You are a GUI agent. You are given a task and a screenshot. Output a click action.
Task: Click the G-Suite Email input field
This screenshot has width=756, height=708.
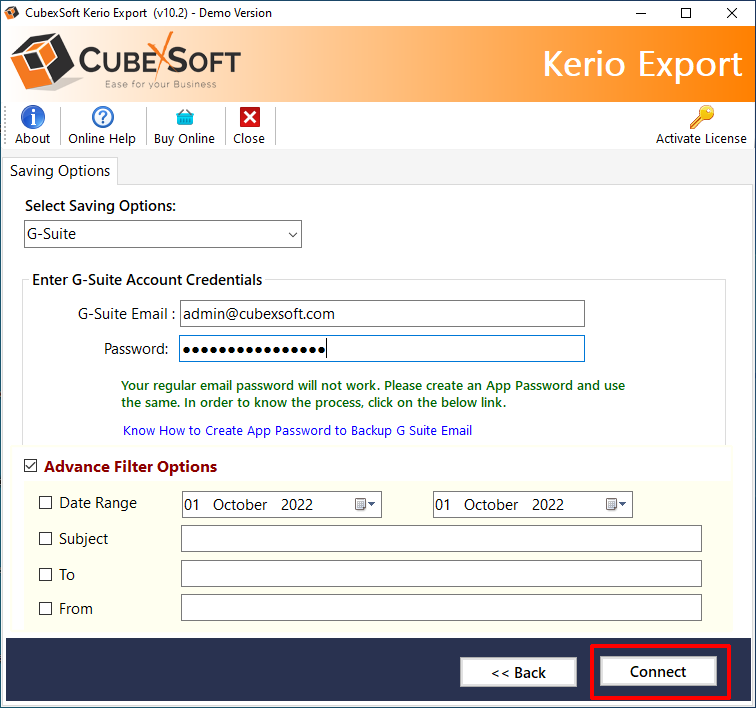381,314
